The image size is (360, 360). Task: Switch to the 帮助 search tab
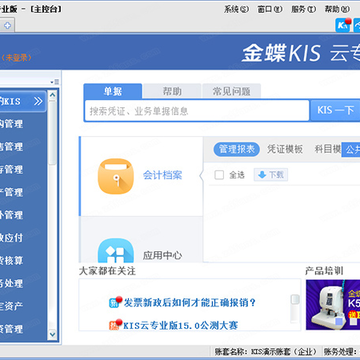(x=172, y=91)
